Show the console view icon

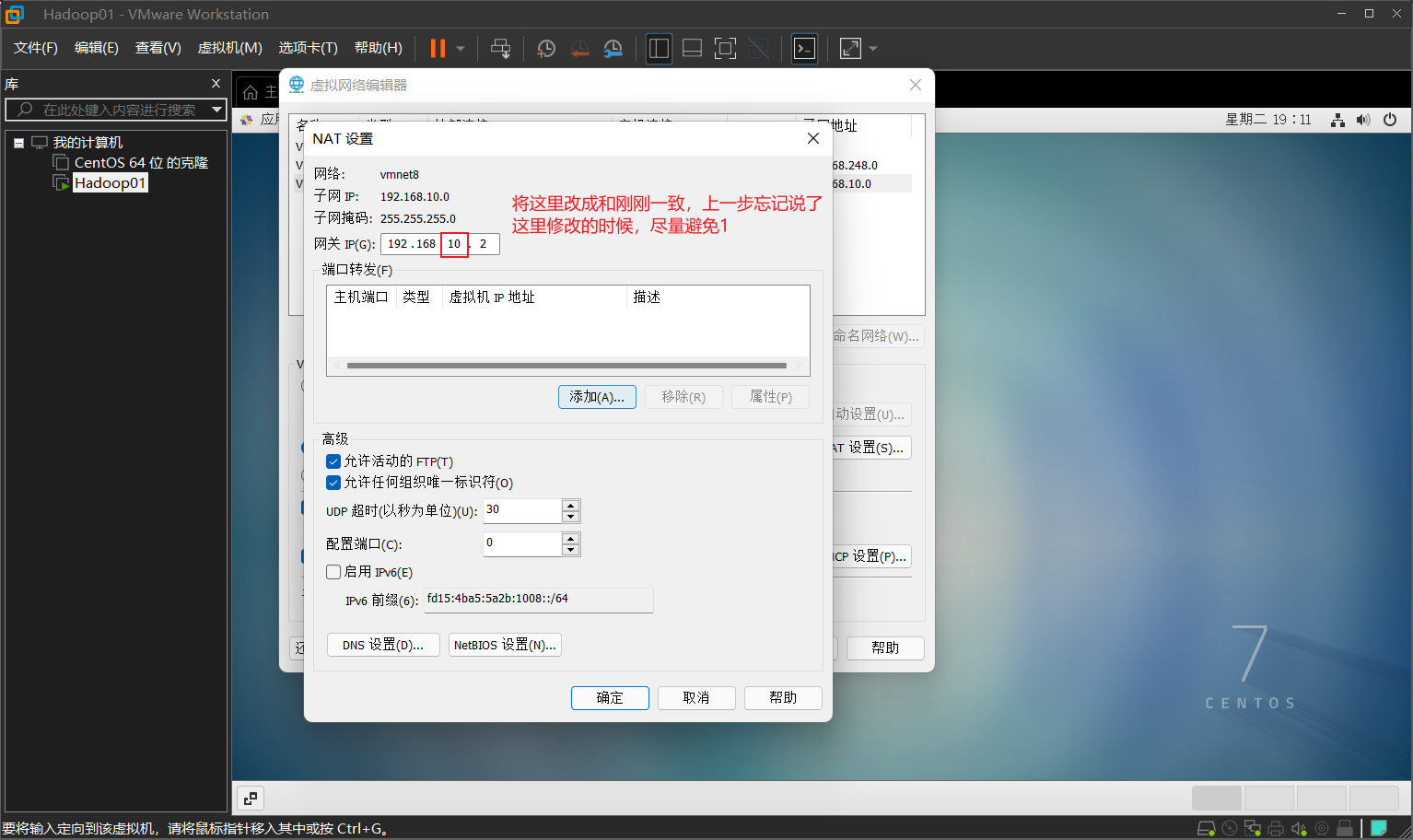coord(805,49)
